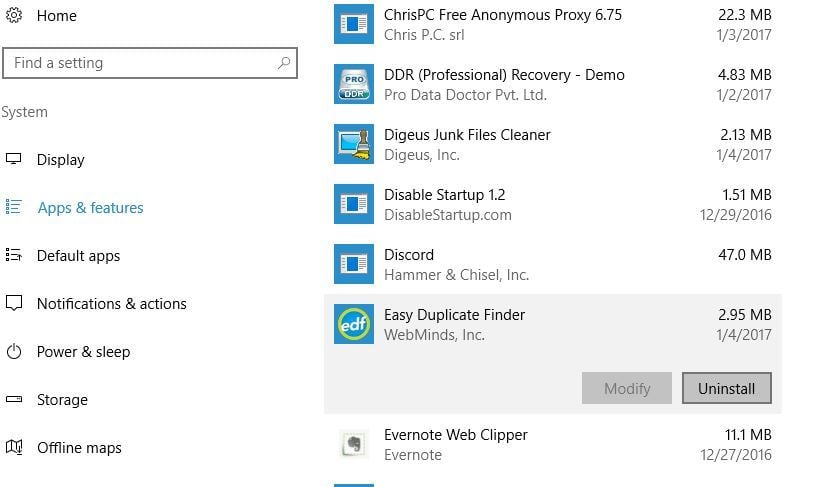Click the 2.95 MB size value
Screen dimensions: 820x487
[745, 315]
